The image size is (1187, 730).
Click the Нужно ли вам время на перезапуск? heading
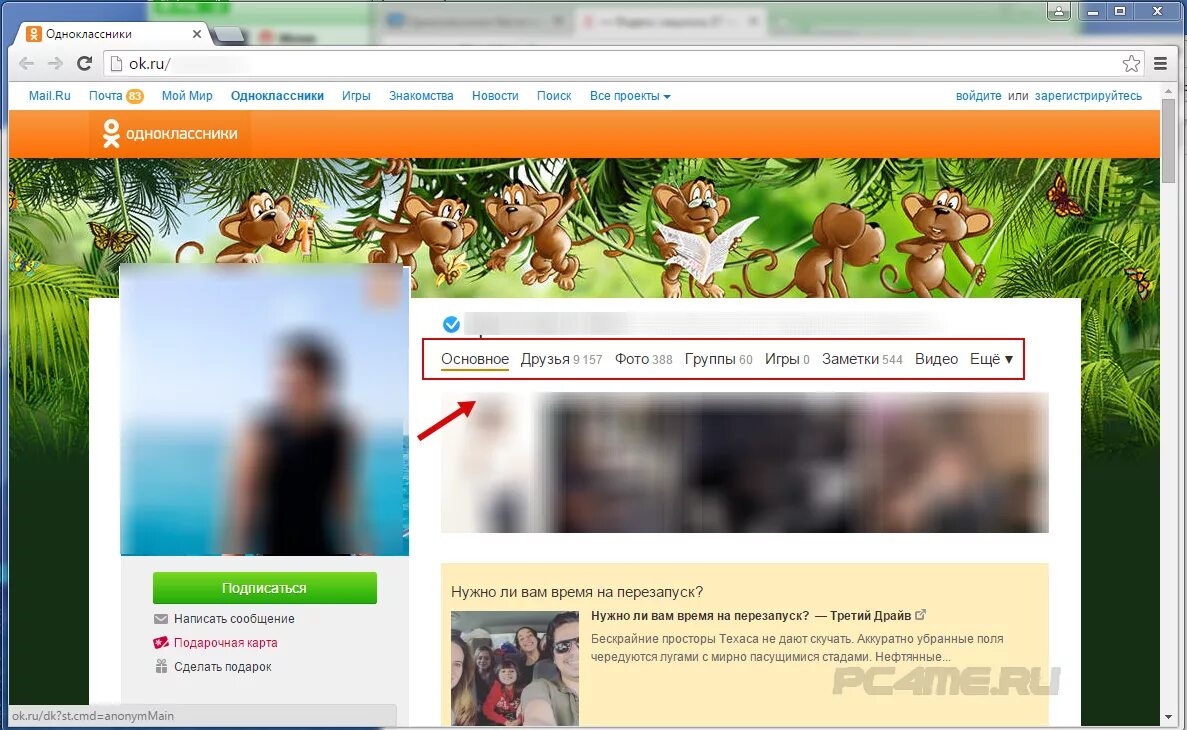click(577, 591)
